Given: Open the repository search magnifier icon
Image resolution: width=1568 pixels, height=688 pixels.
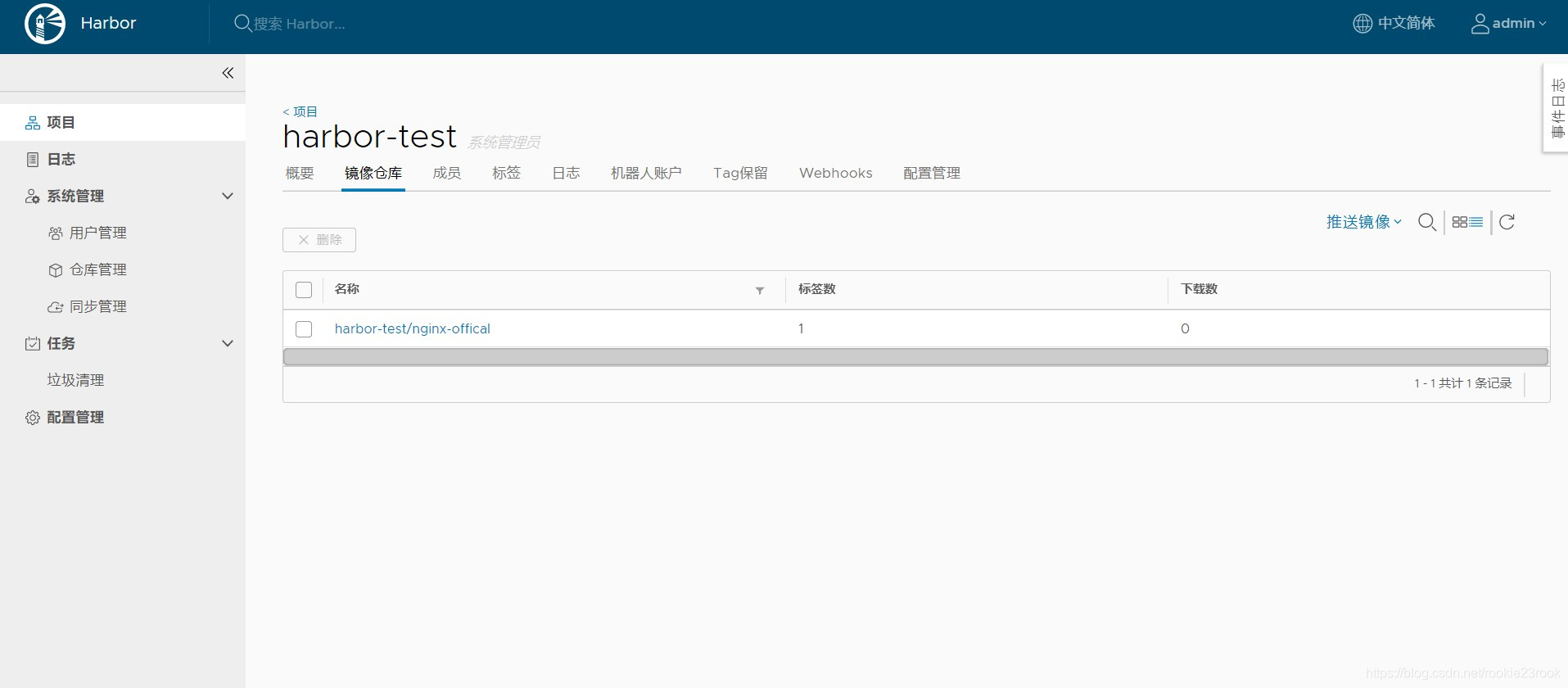Looking at the screenshot, I should click(1427, 222).
